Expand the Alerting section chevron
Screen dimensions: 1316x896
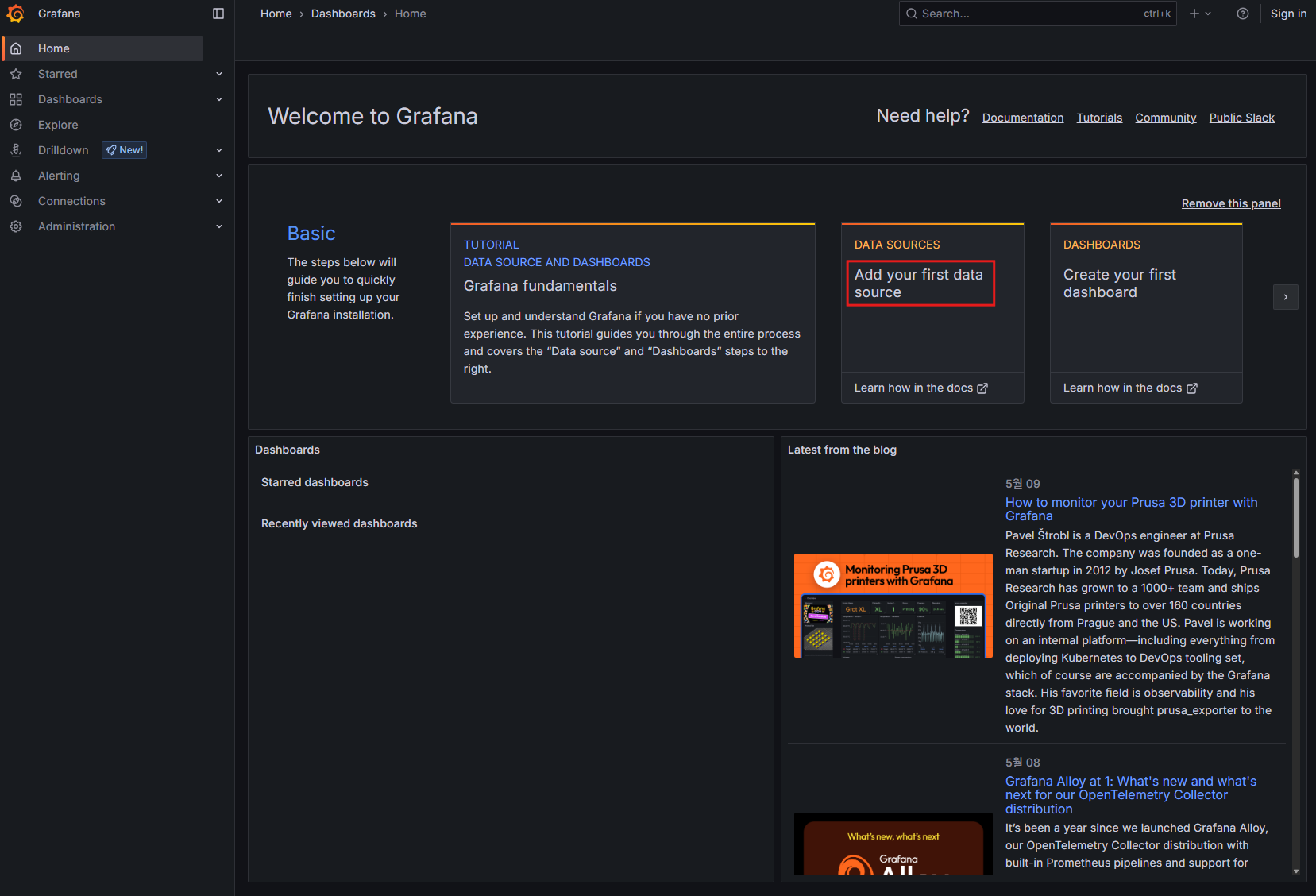pyautogui.click(x=219, y=176)
